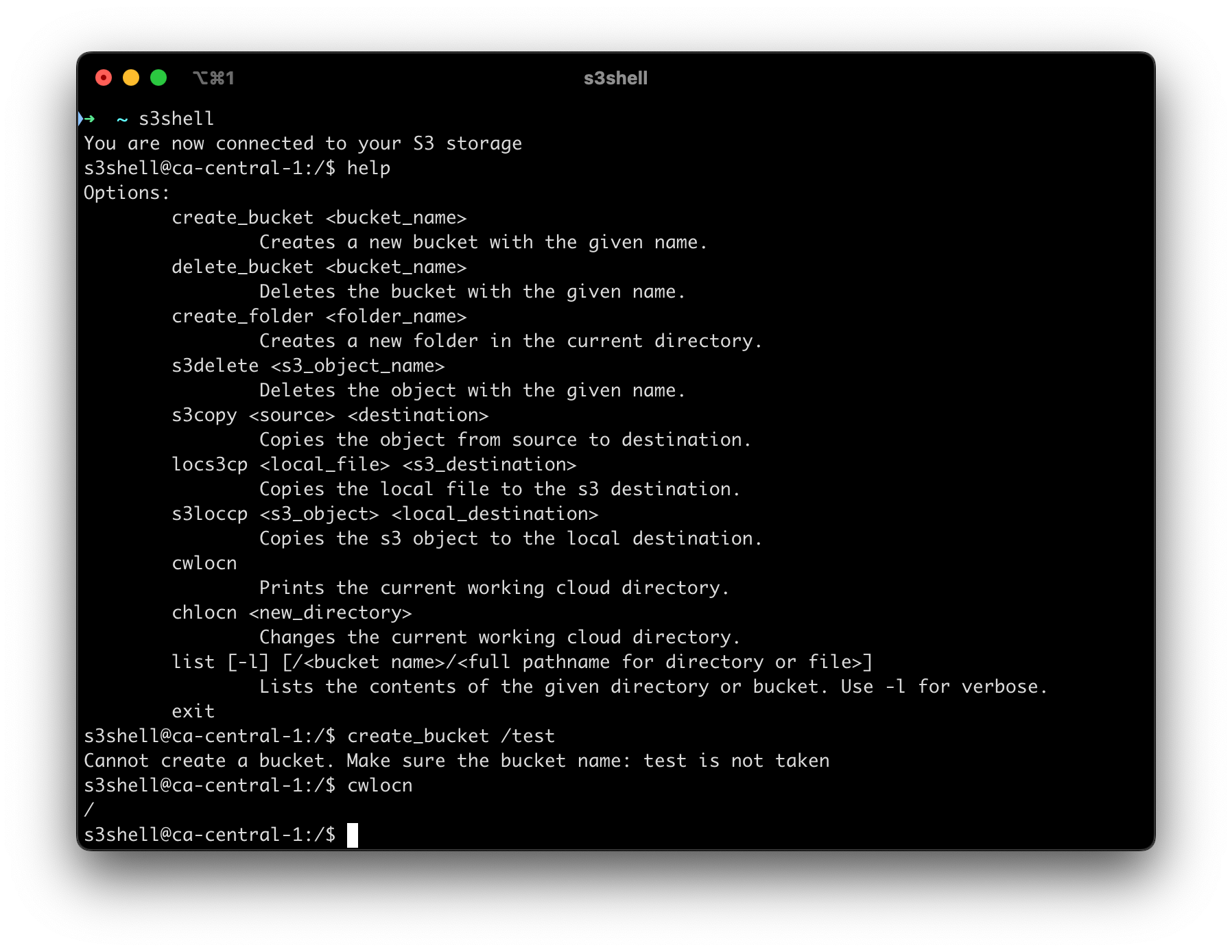Viewport: 1232px width, 952px height.
Task: Close the s3shell terminal window
Action: pyautogui.click(x=104, y=78)
